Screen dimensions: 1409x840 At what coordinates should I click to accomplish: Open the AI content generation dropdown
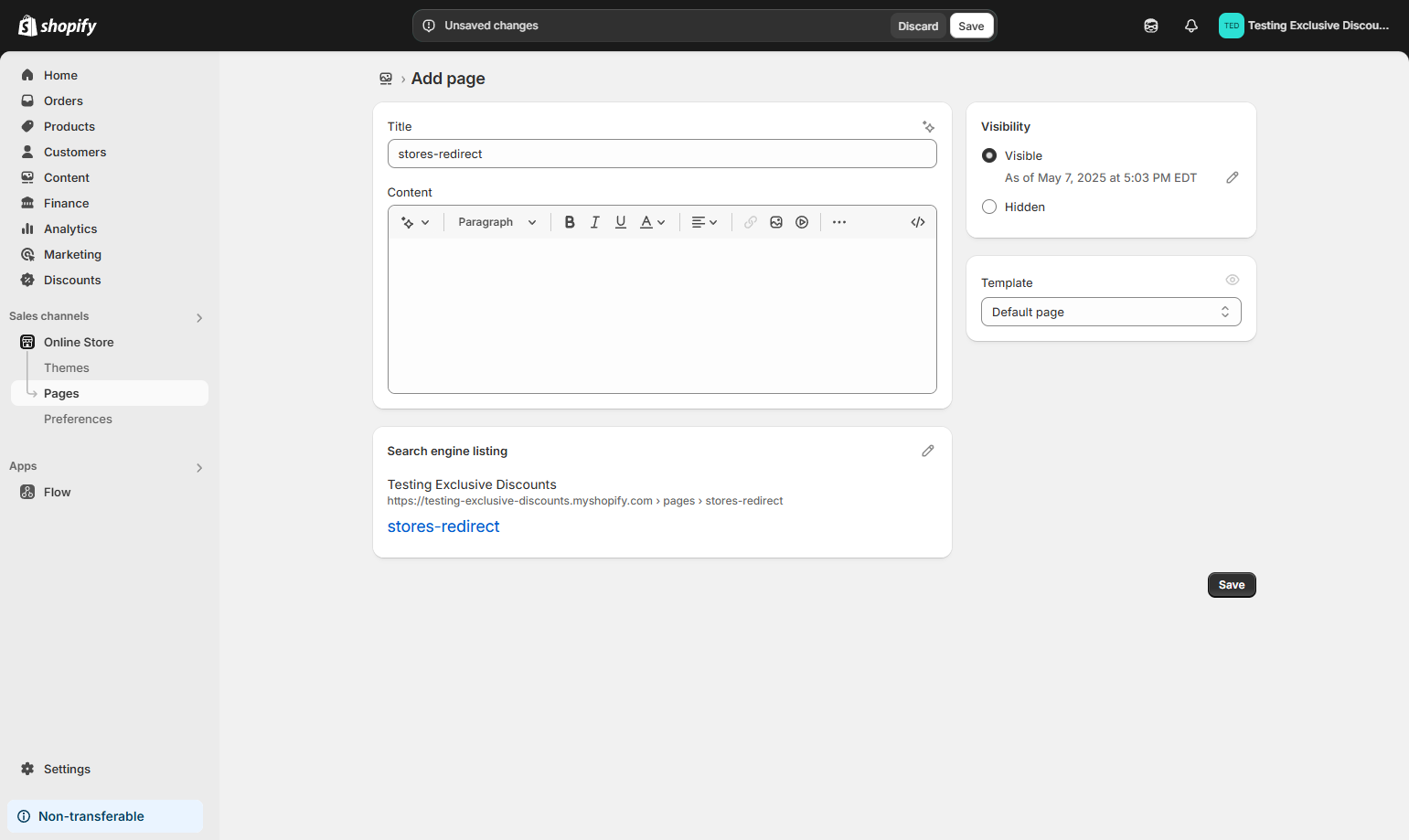pos(415,222)
